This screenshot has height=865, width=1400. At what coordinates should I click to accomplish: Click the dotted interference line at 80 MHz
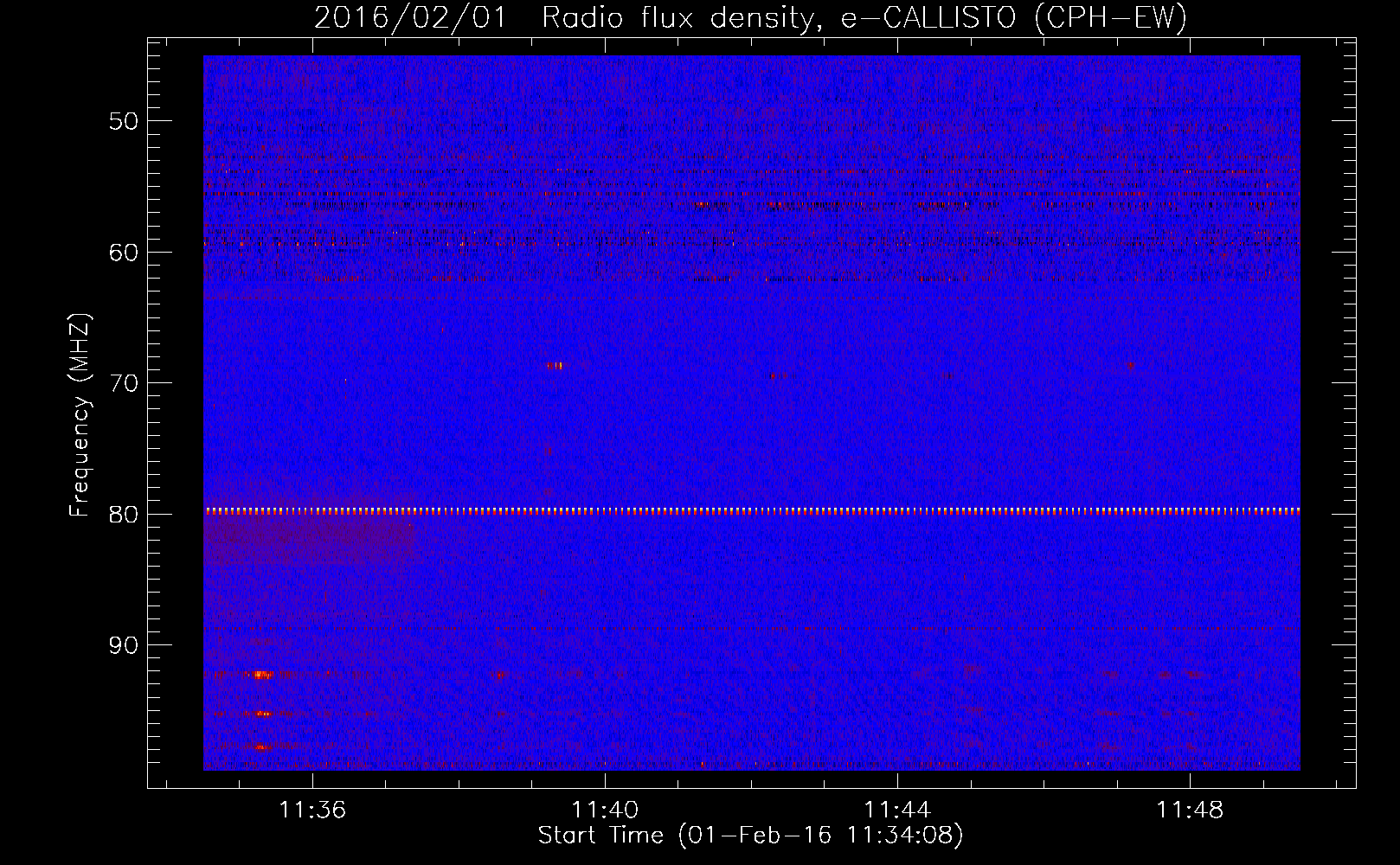[x=752, y=511]
